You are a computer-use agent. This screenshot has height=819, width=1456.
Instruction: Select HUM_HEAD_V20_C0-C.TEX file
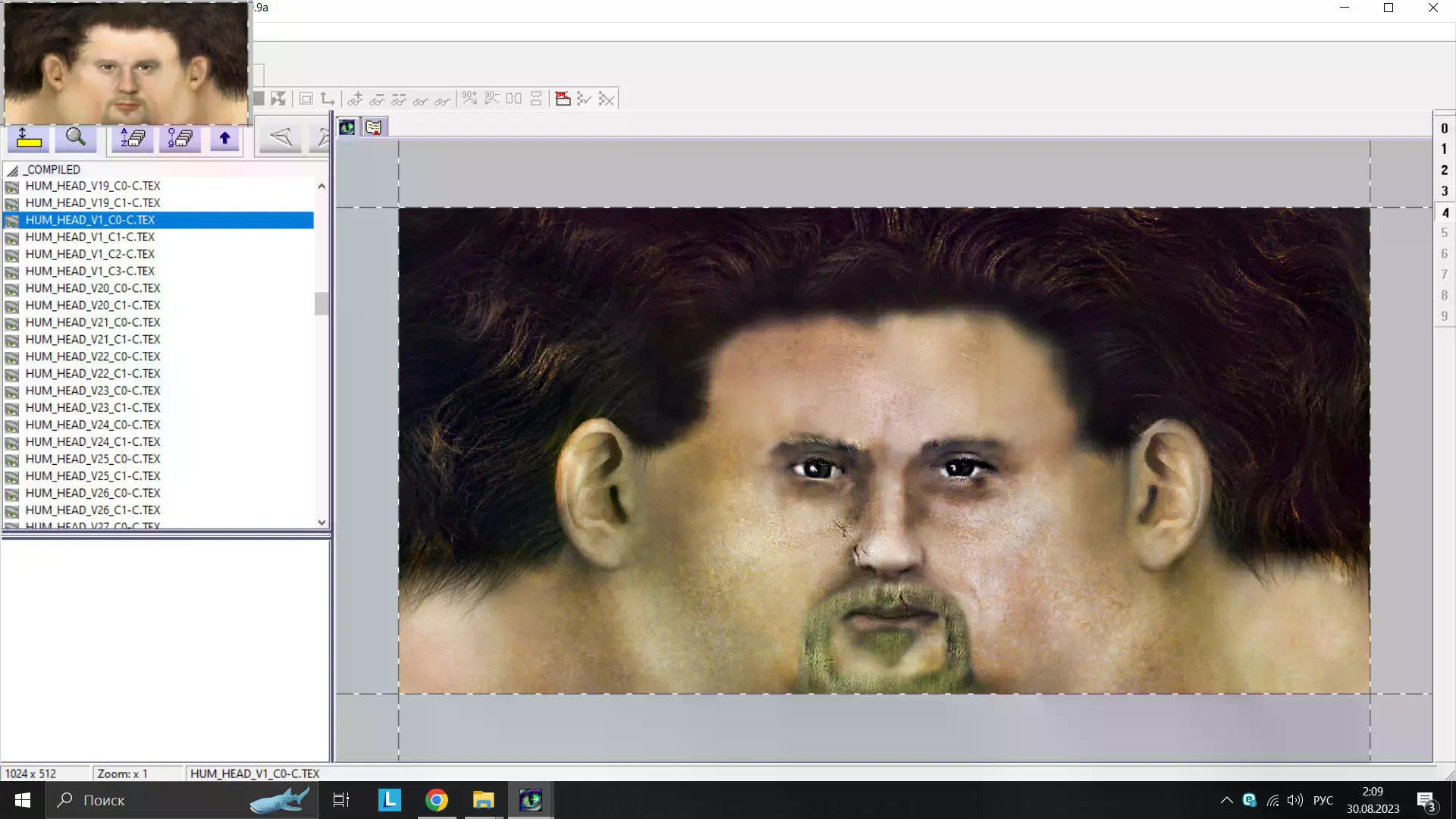point(93,288)
